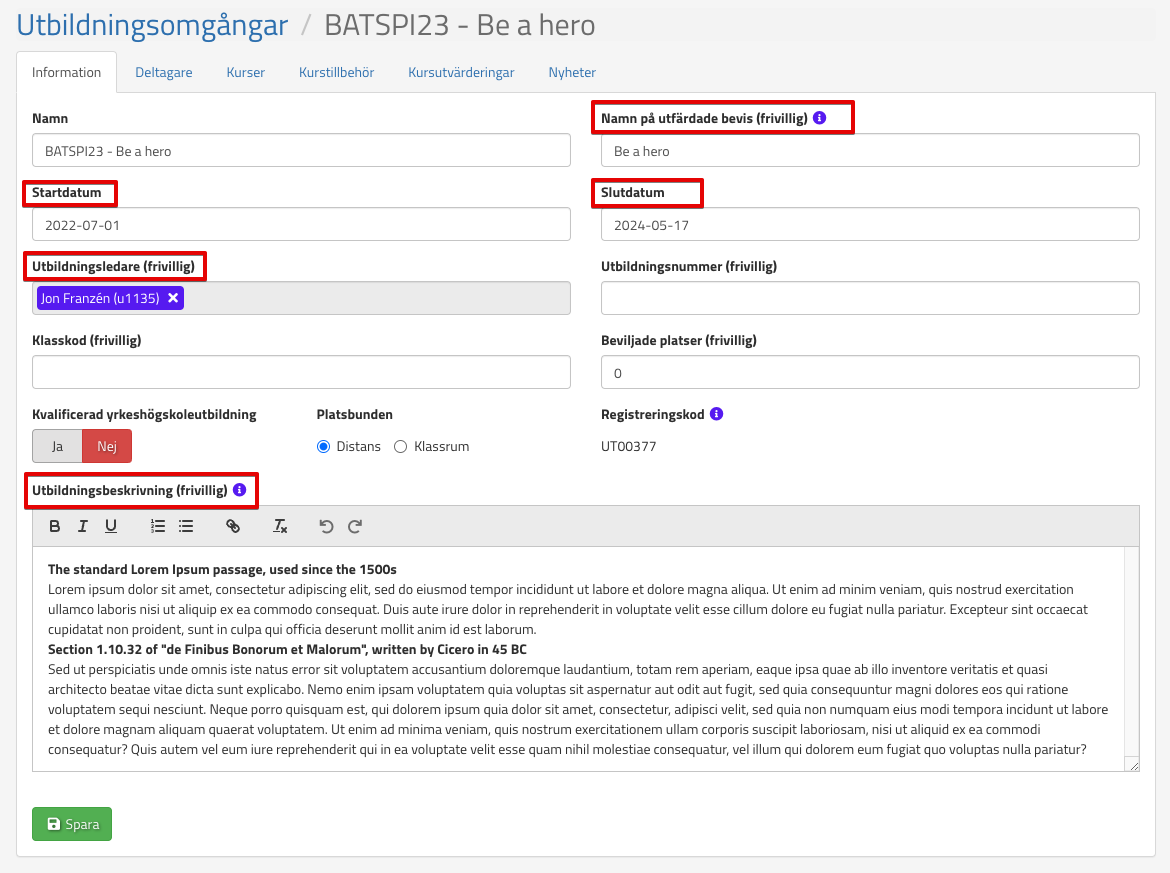Select the Distans radio option
Screen dimensions: 1170x873
[323, 447]
